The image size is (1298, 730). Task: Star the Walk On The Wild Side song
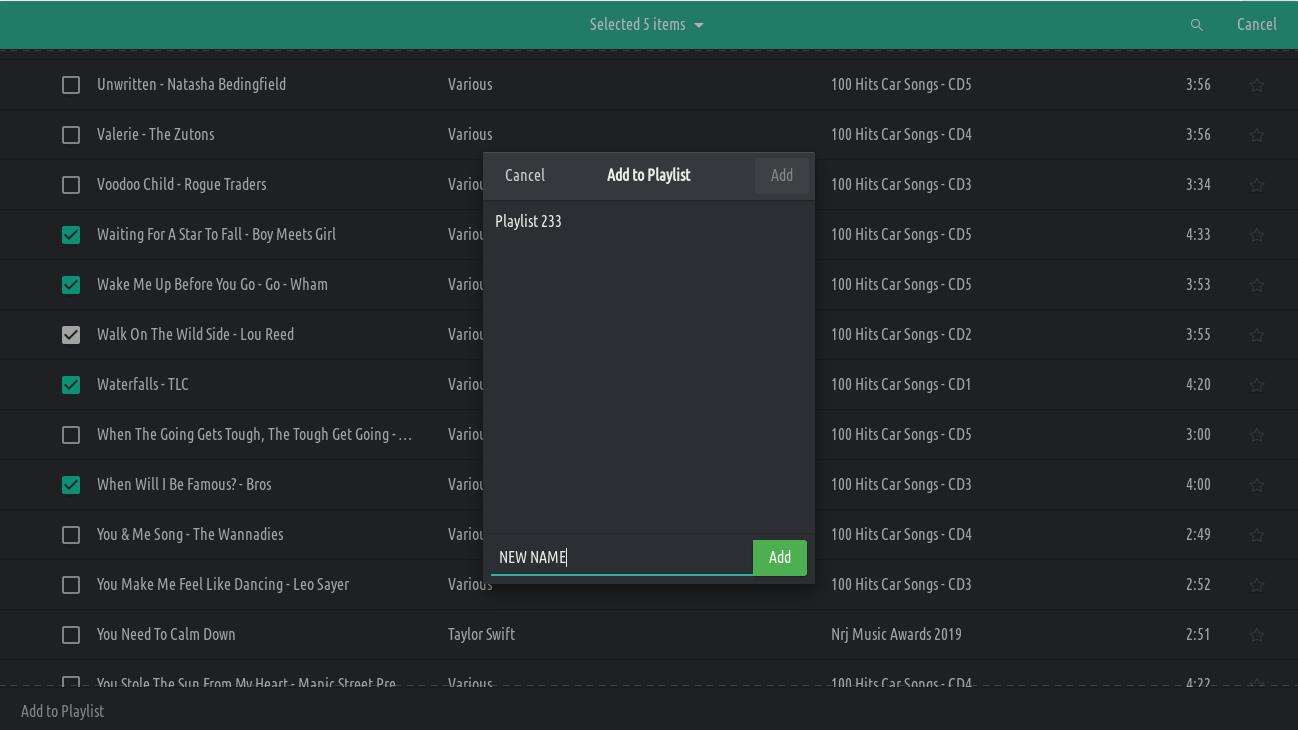click(1257, 335)
